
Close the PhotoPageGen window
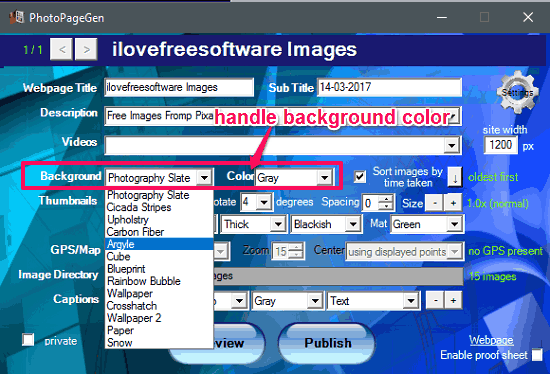(528, 17)
